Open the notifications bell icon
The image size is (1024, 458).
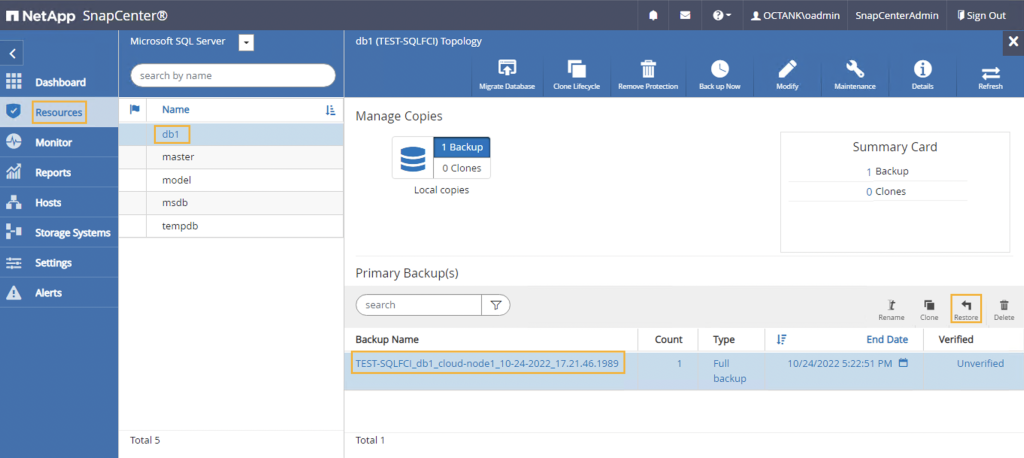(x=654, y=16)
